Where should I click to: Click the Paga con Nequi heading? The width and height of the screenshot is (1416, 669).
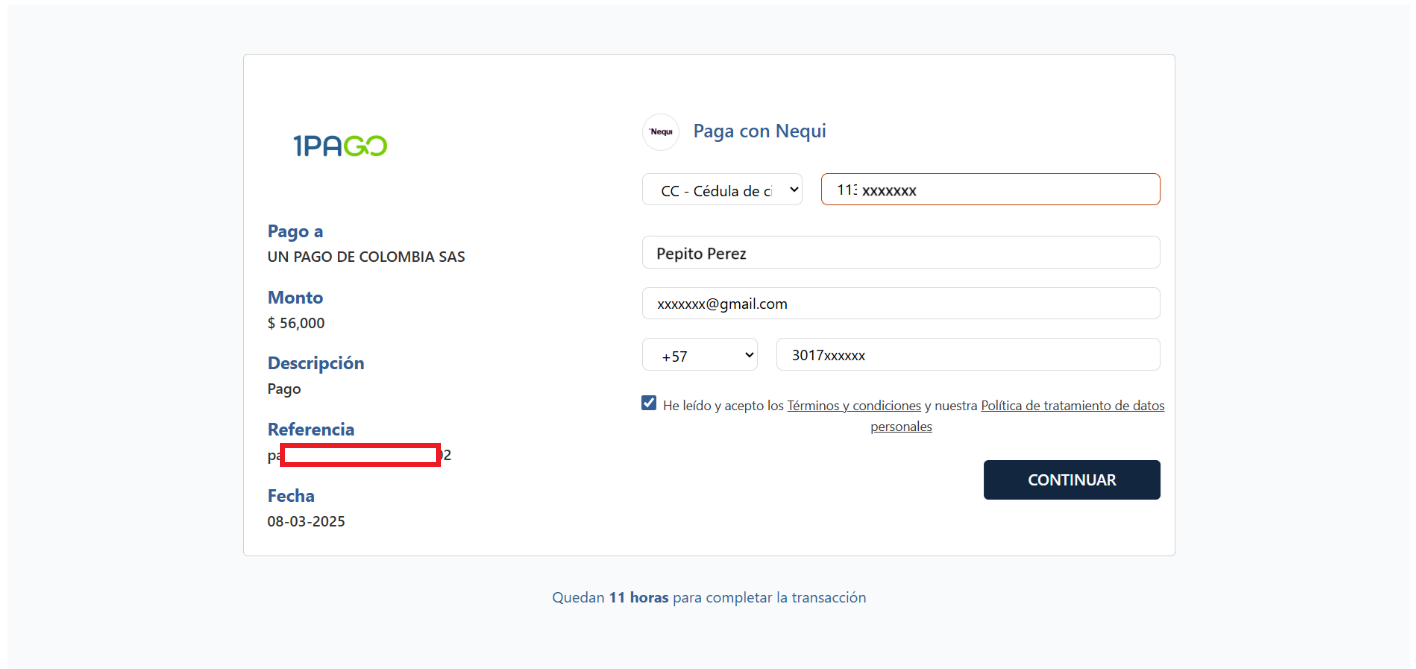(759, 131)
